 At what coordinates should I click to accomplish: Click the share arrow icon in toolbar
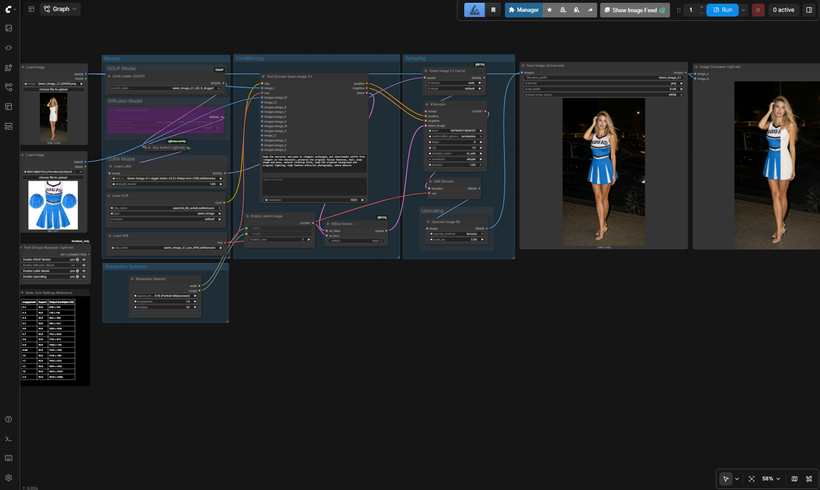(590, 10)
